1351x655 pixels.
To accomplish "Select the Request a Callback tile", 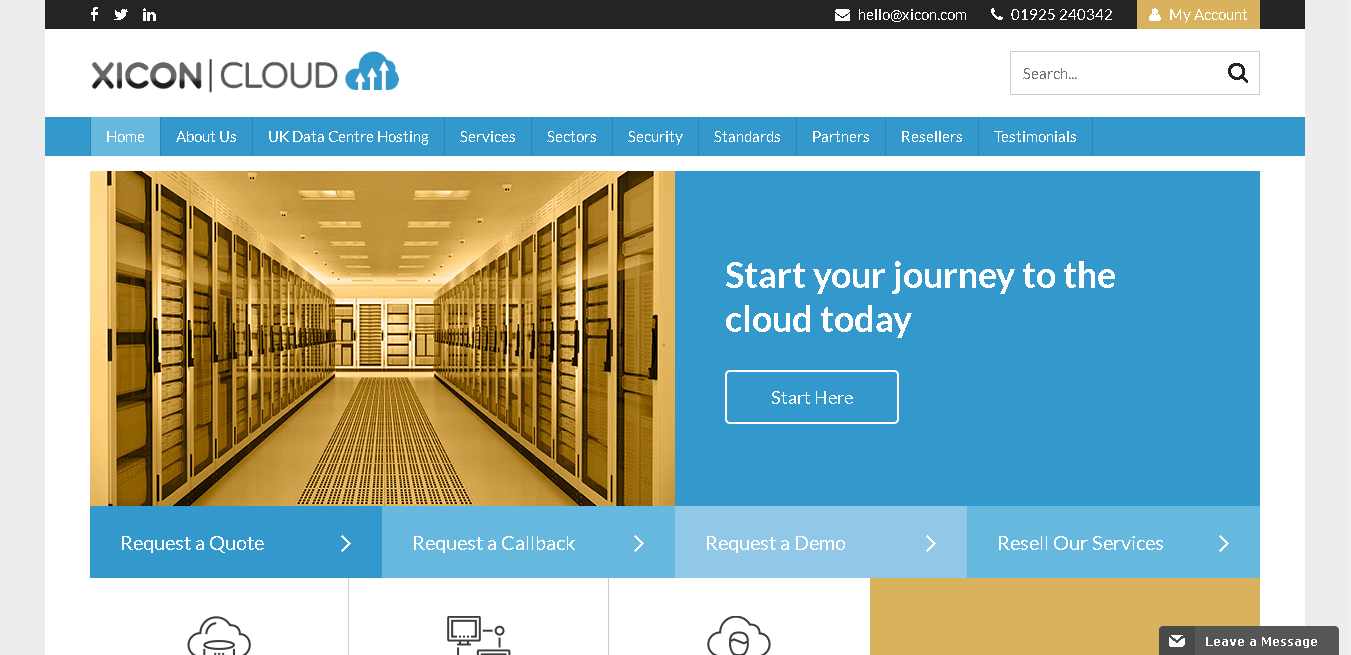I will pos(528,542).
